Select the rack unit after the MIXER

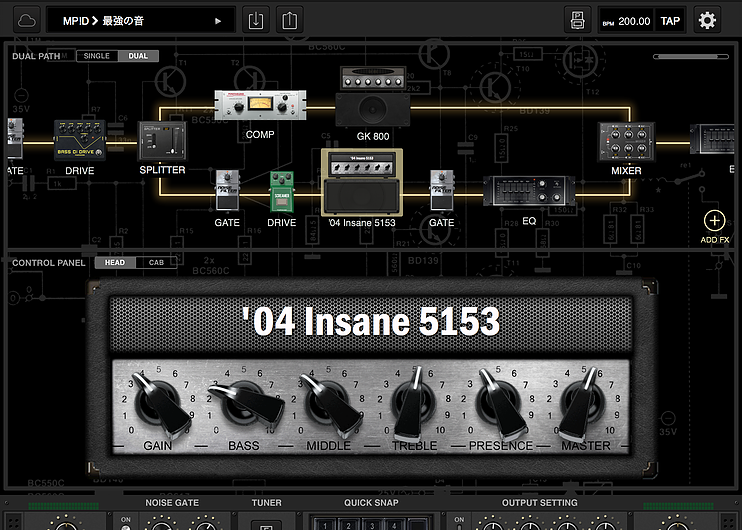click(x=712, y=139)
